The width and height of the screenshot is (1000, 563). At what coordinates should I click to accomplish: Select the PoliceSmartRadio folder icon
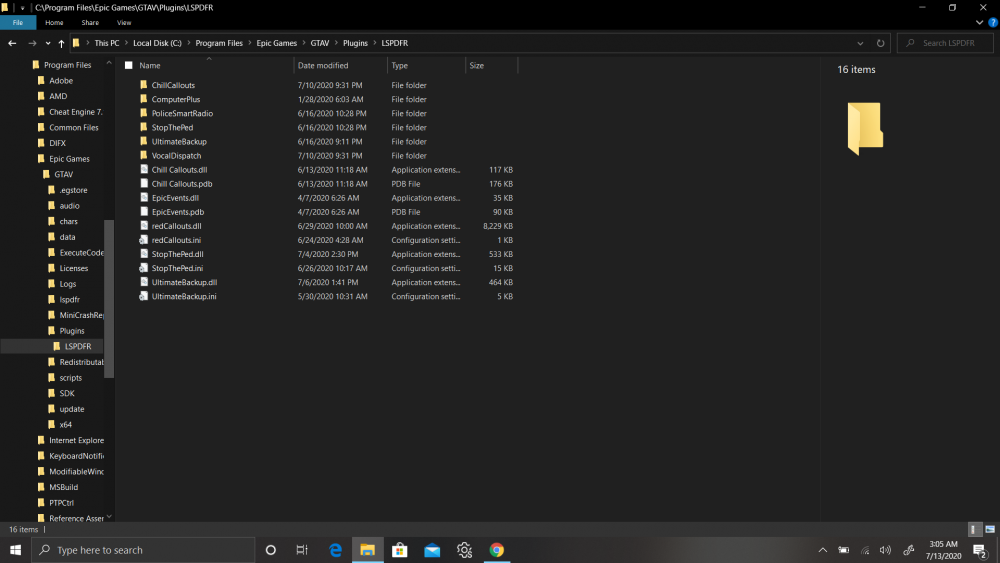coord(143,113)
